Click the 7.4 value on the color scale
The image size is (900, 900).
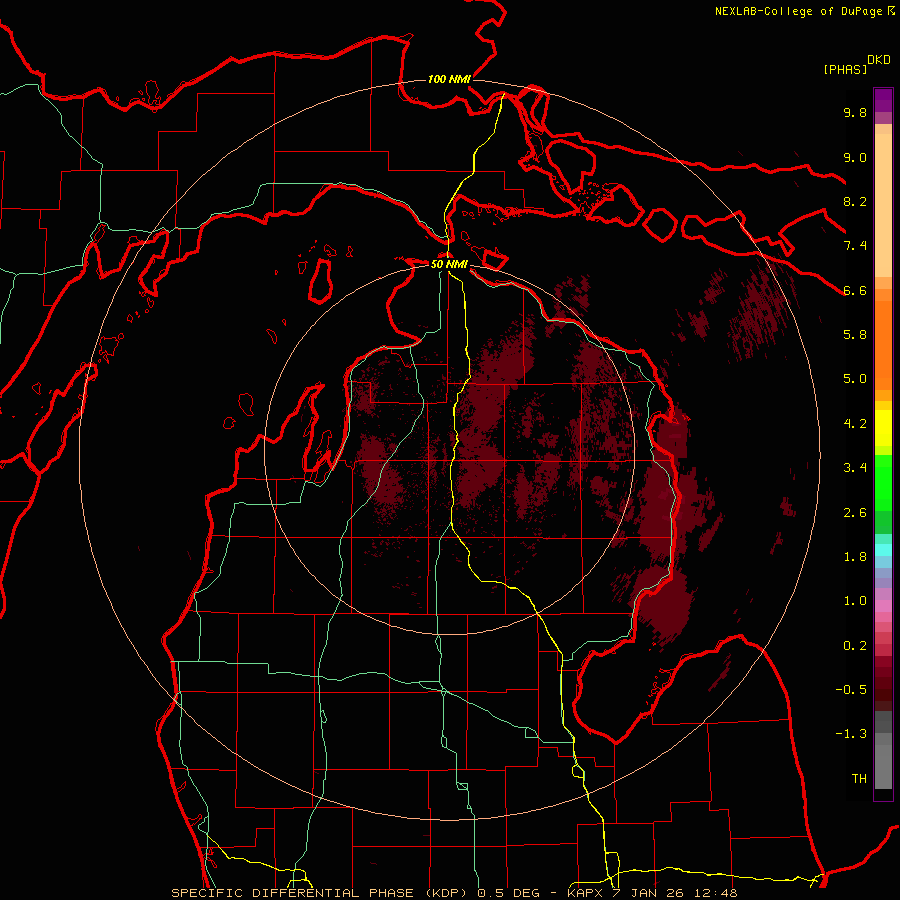click(855, 246)
